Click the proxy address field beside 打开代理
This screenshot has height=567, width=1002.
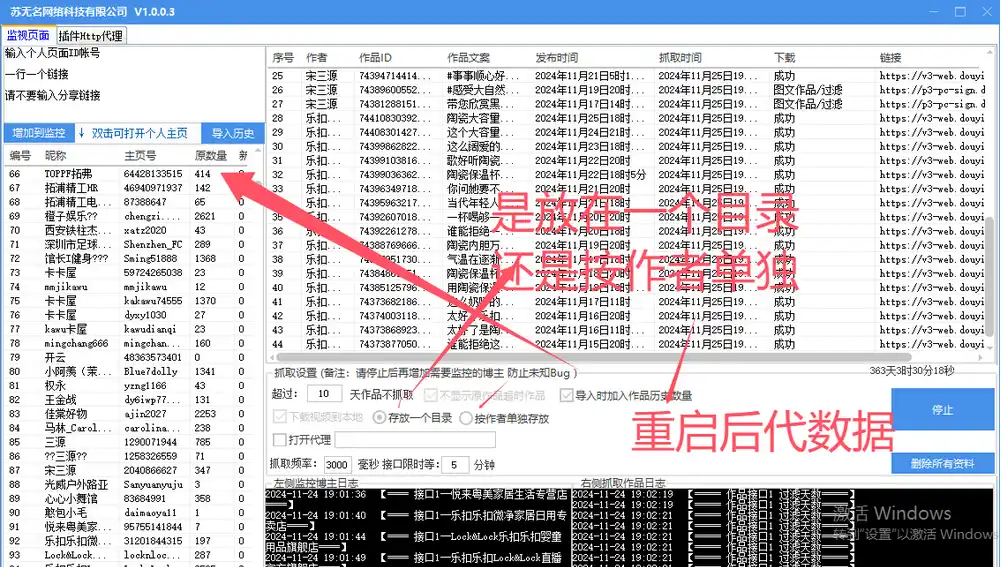point(415,440)
